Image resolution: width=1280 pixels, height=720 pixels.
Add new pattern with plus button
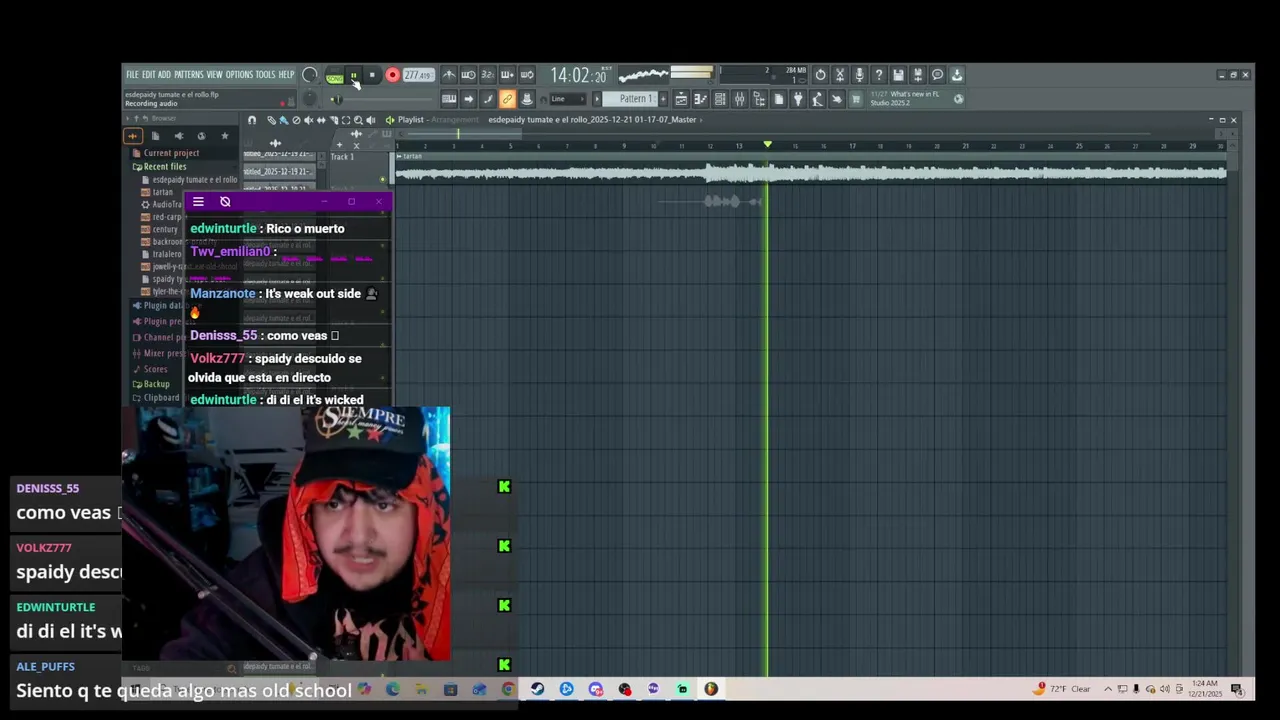point(663,99)
